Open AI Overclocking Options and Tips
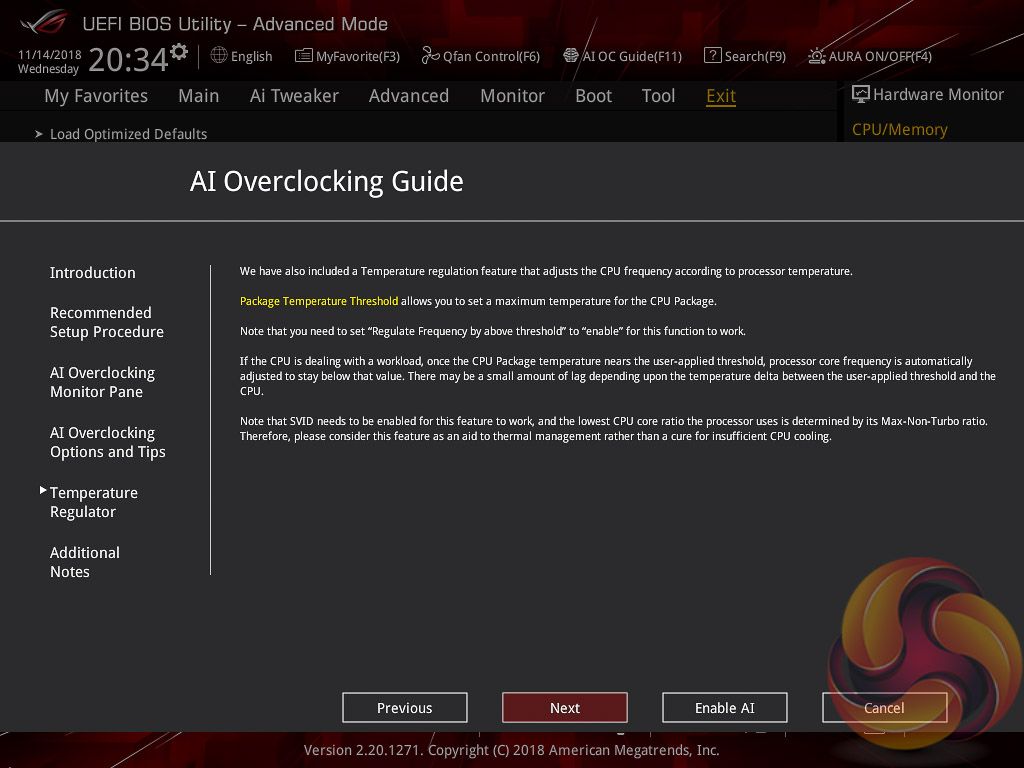1024x768 pixels. tap(107, 442)
